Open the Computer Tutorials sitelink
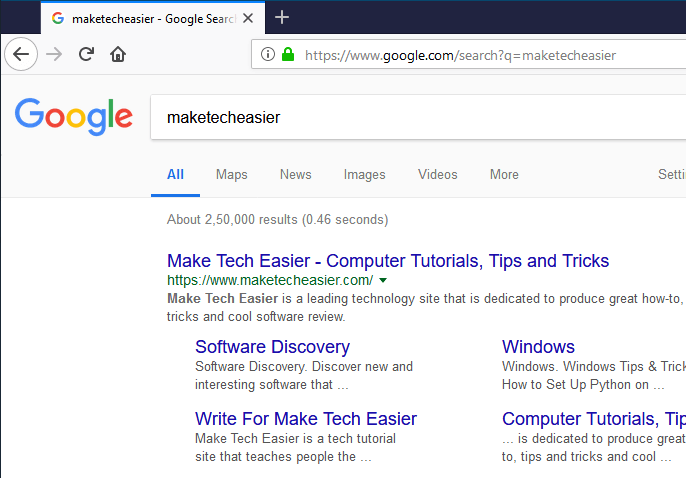This screenshot has width=686, height=478. point(594,419)
